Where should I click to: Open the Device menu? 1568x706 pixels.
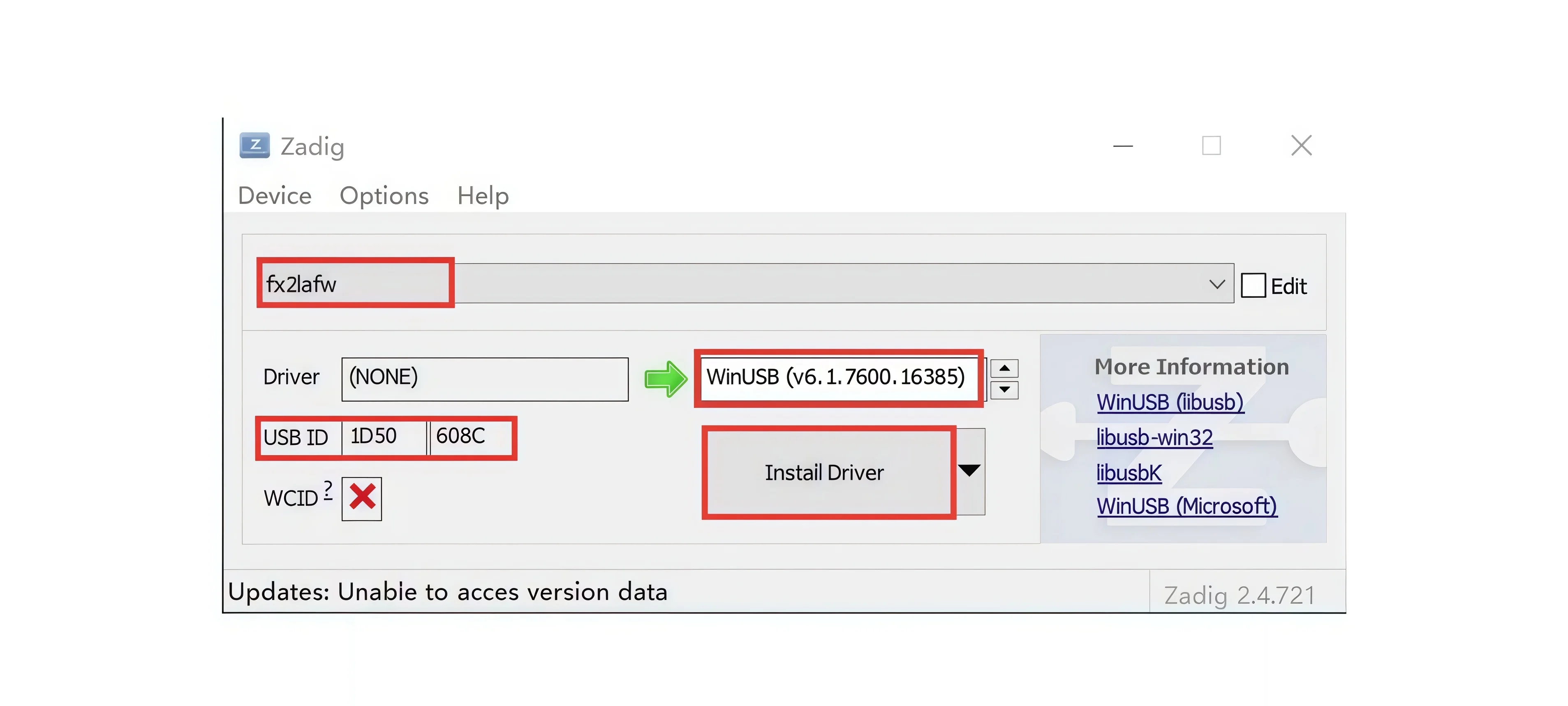pos(275,196)
